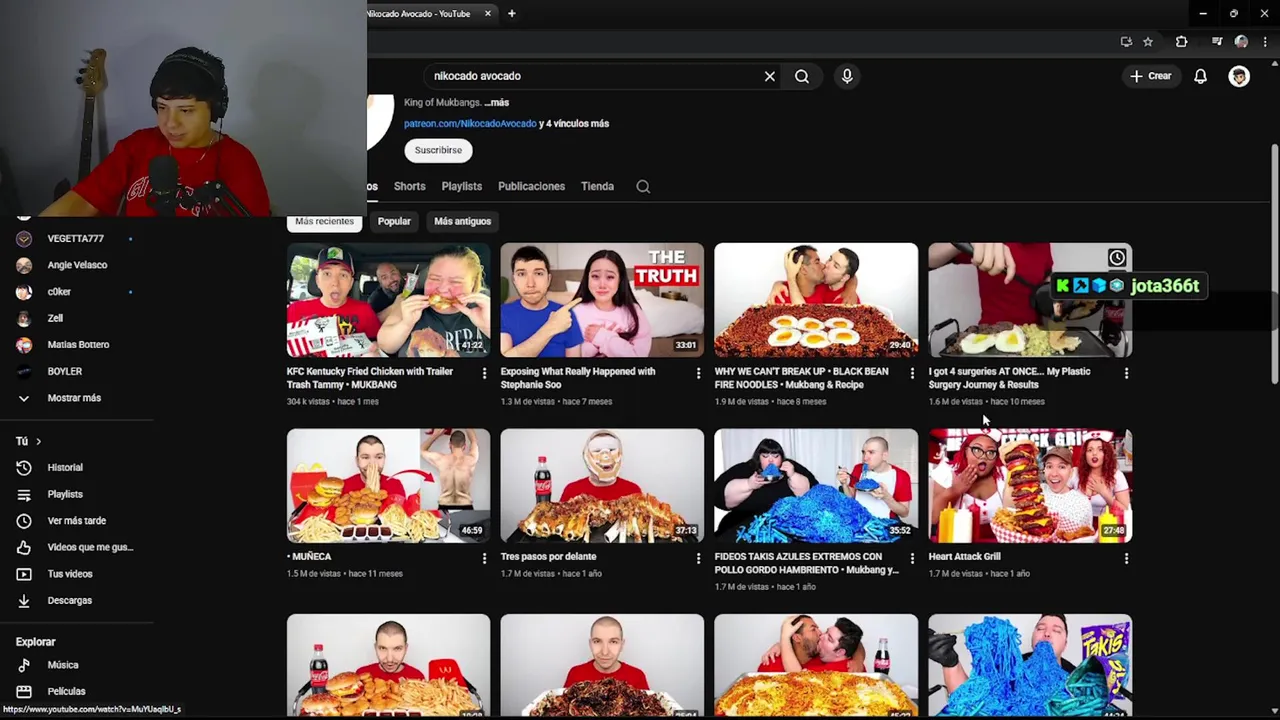
Task: Open Descargas in sidebar
Action: tap(69, 600)
